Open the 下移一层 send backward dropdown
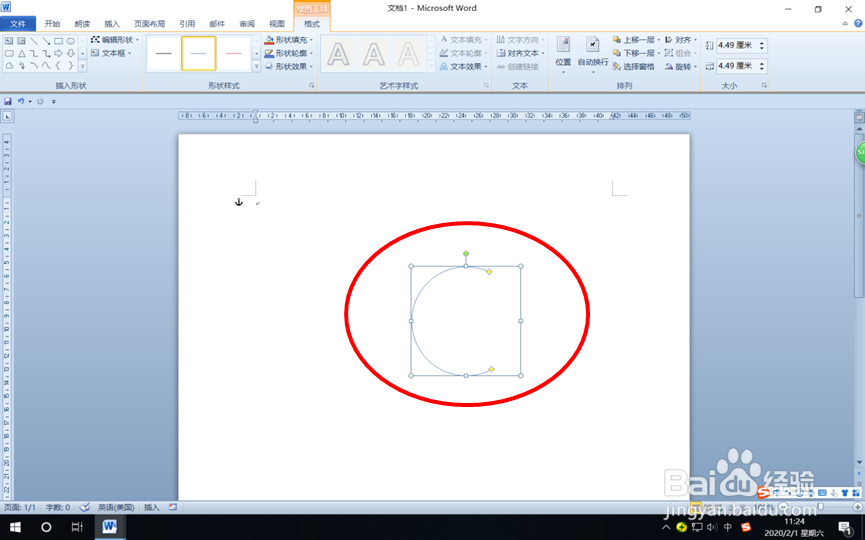 636,53
